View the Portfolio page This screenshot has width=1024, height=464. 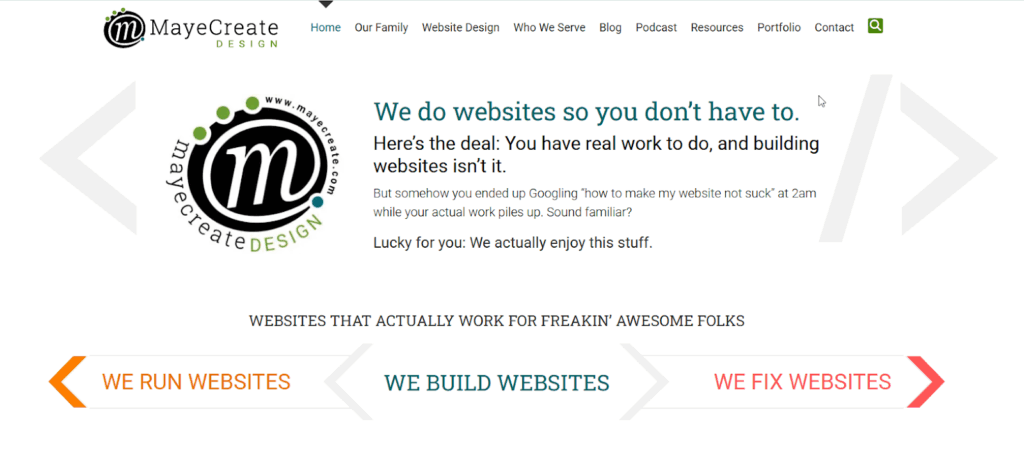(779, 27)
